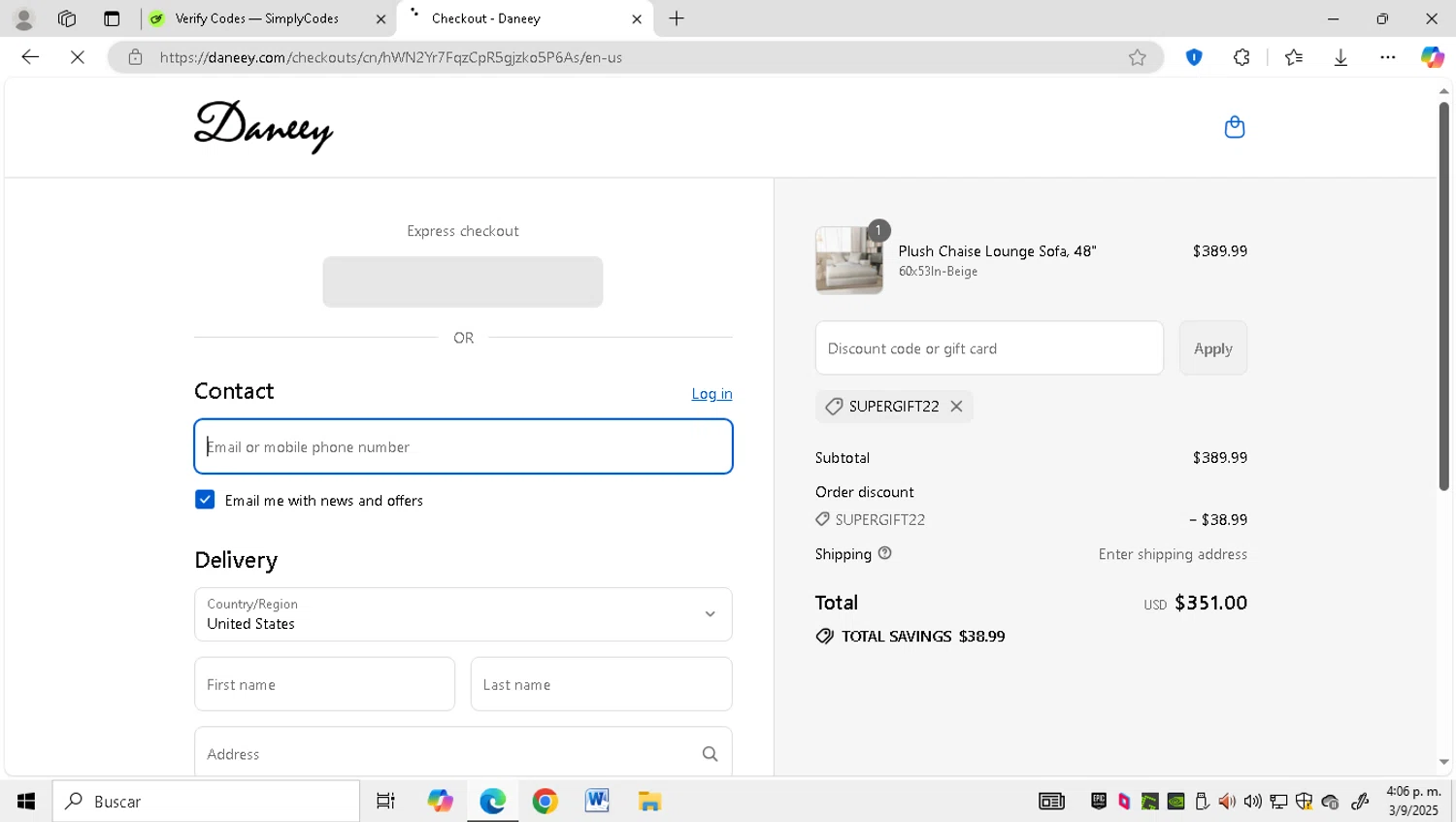
Task: Stop loading the page
Action: click(x=78, y=57)
